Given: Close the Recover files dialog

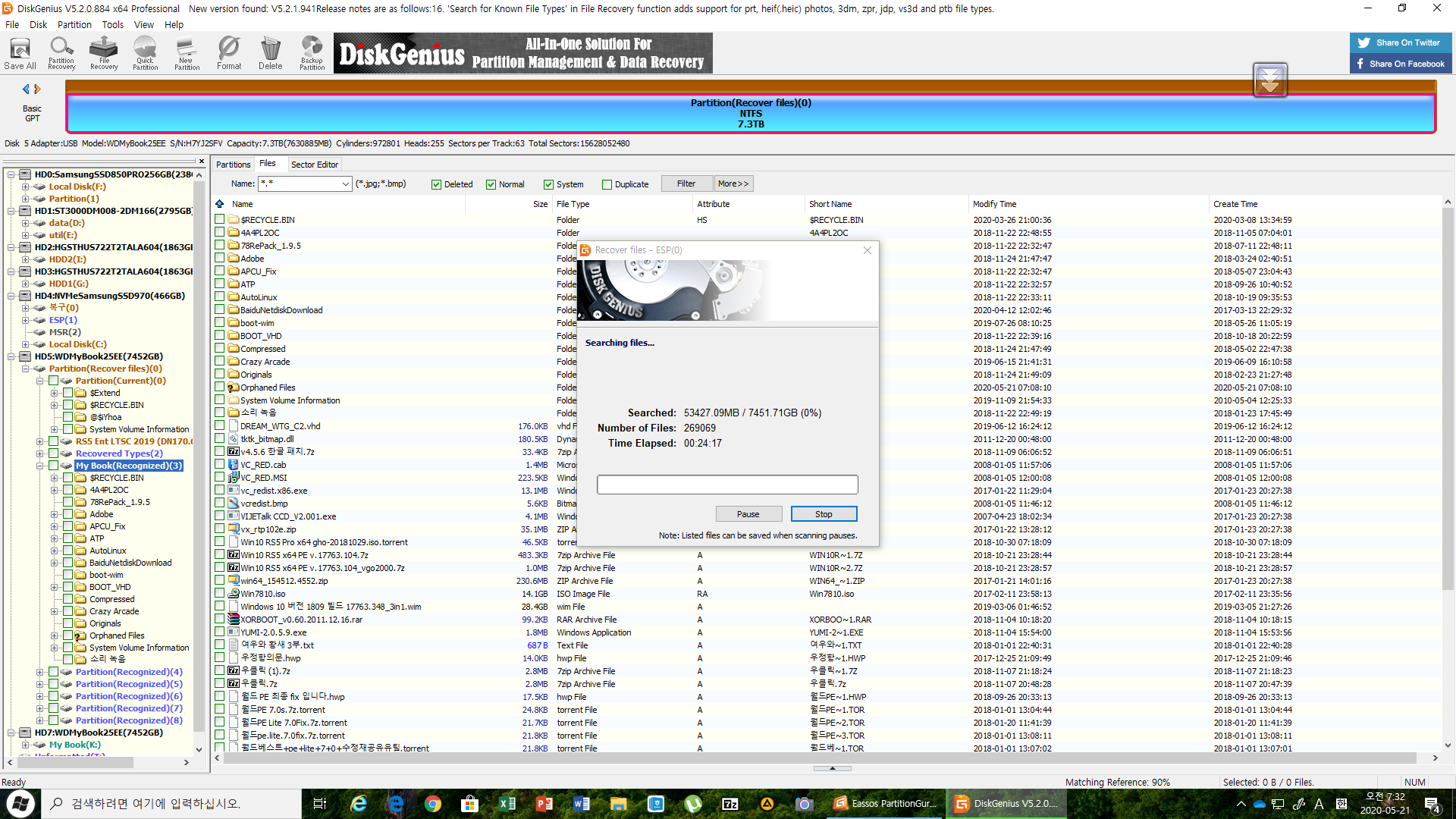Looking at the screenshot, I should (x=867, y=250).
